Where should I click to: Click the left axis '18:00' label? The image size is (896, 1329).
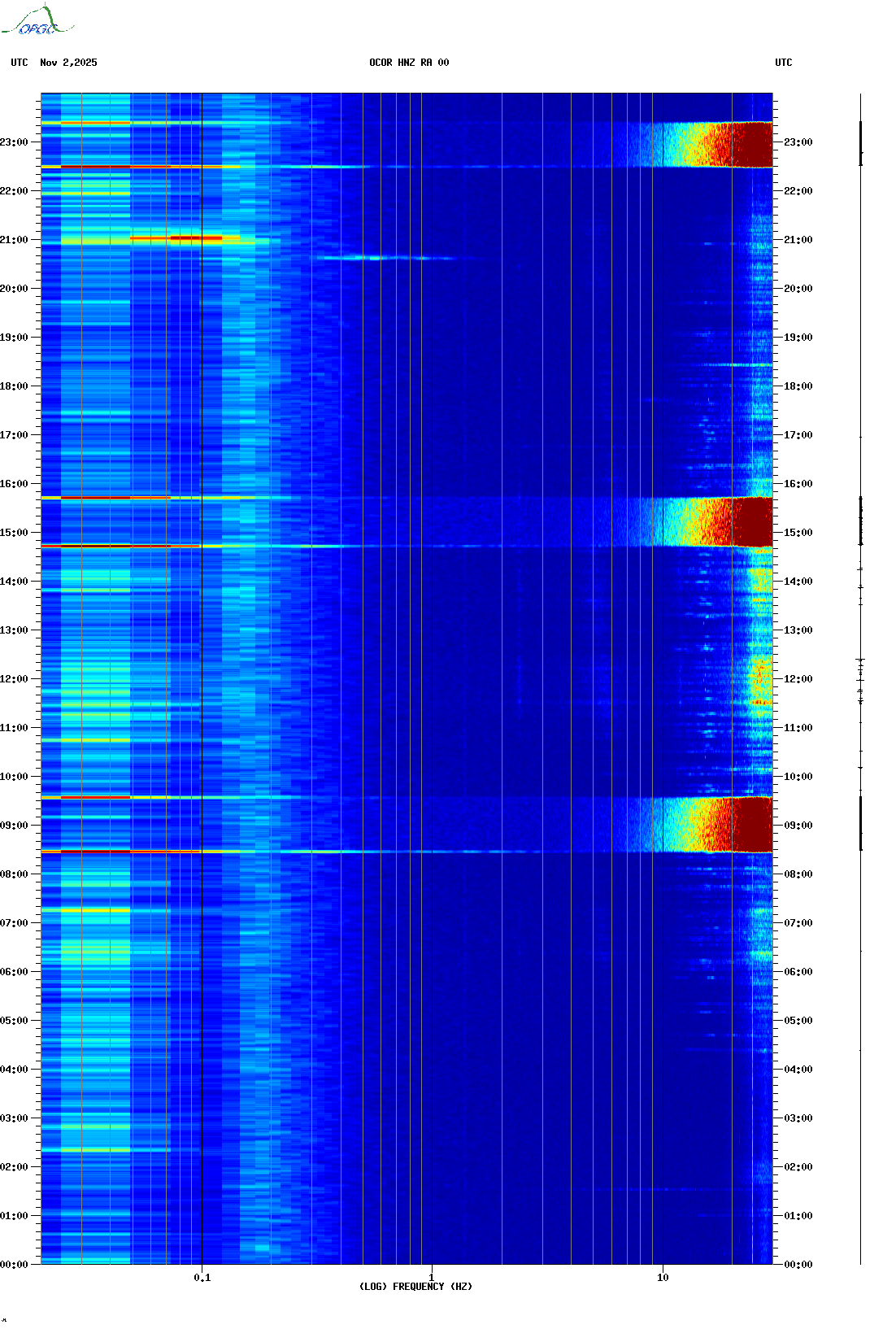click(14, 386)
